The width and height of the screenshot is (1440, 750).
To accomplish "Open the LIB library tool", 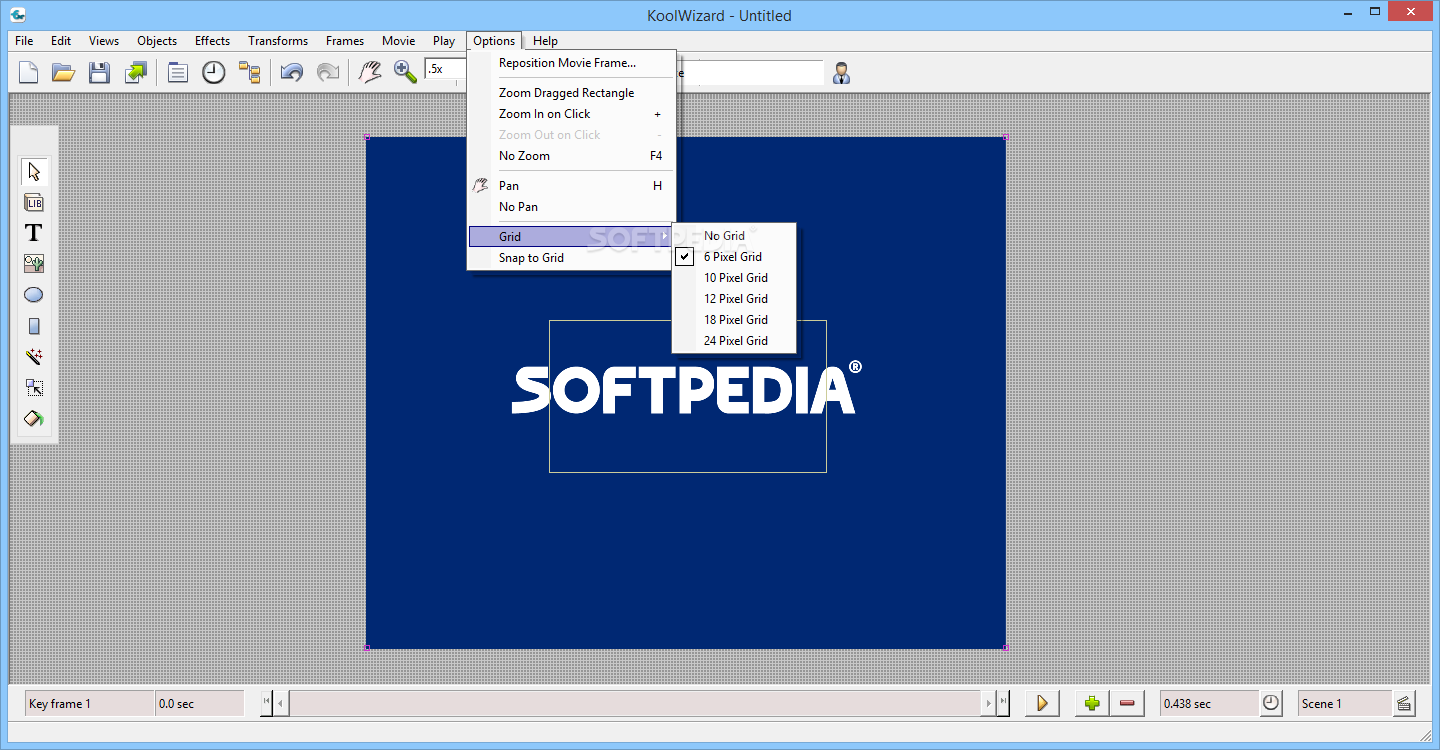I will tap(34, 202).
